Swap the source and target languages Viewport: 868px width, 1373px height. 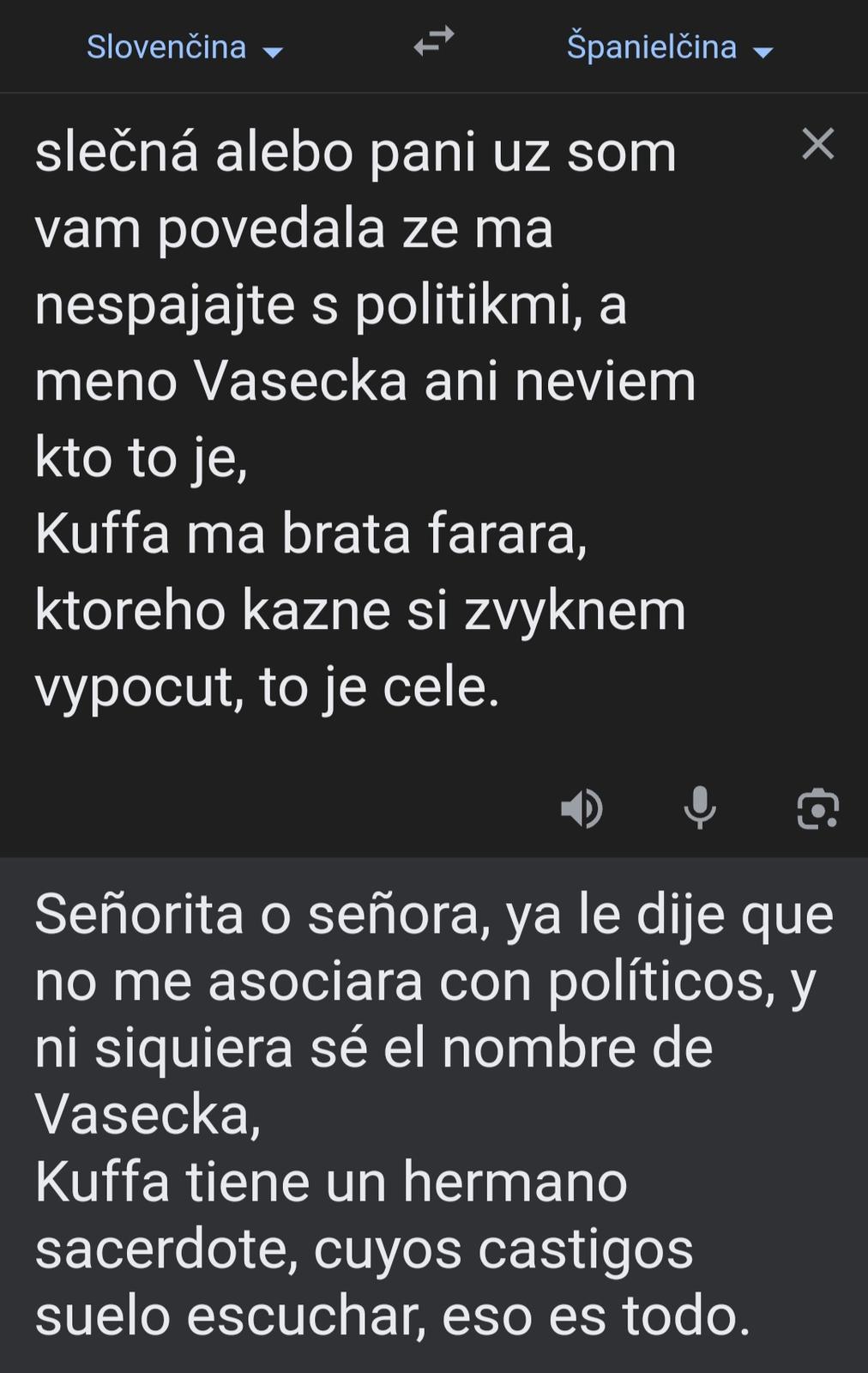pos(434,41)
